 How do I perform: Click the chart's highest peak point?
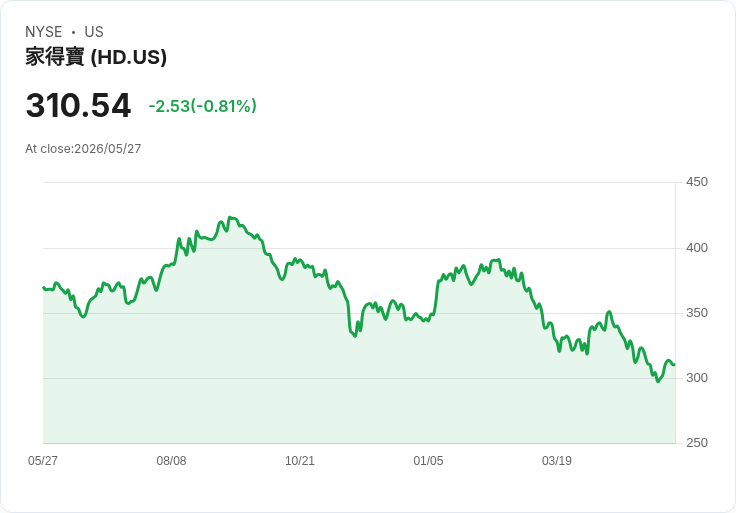[x=230, y=217]
